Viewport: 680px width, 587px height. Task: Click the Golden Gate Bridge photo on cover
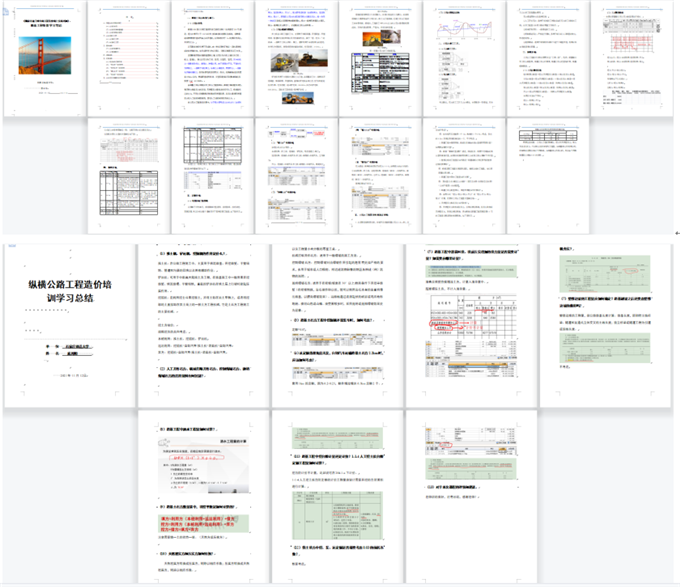(45, 55)
